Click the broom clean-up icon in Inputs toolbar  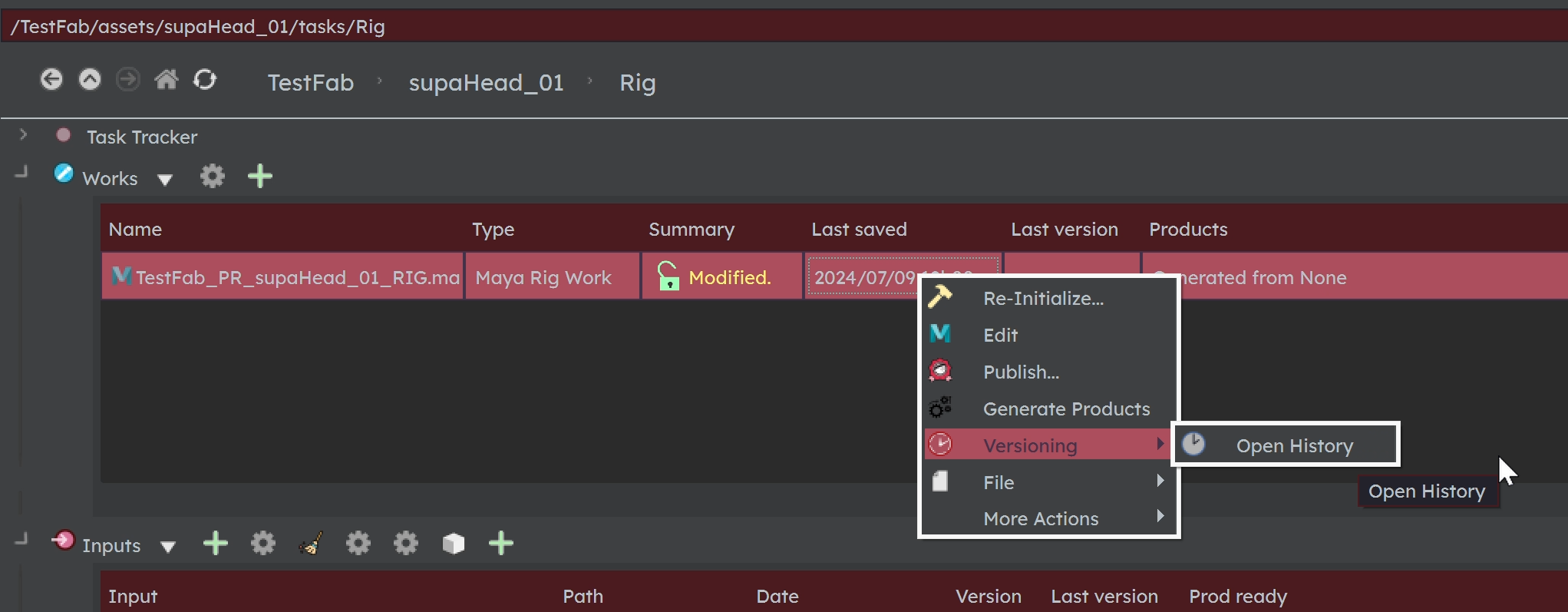(x=311, y=543)
